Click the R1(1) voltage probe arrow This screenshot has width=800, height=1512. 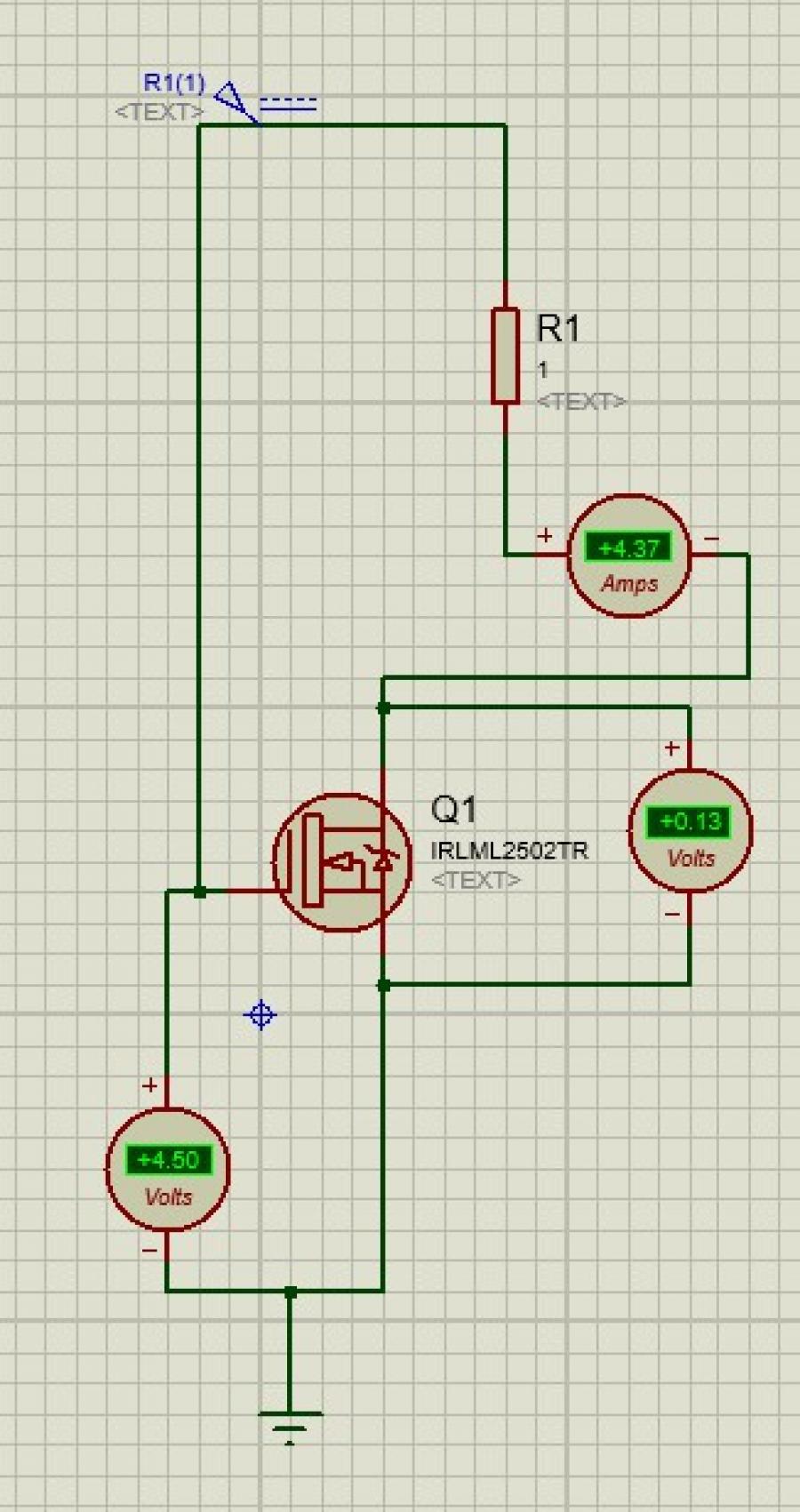click(235, 100)
